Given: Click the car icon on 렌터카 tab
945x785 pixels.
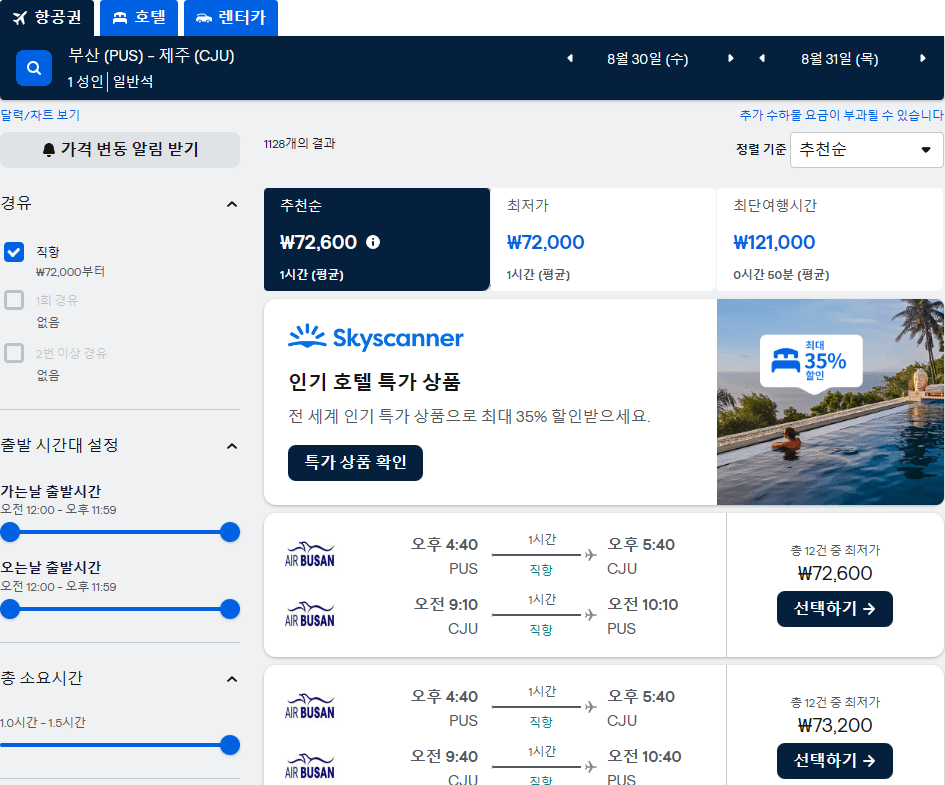Looking at the screenshot, I should [x=202, y=17].
